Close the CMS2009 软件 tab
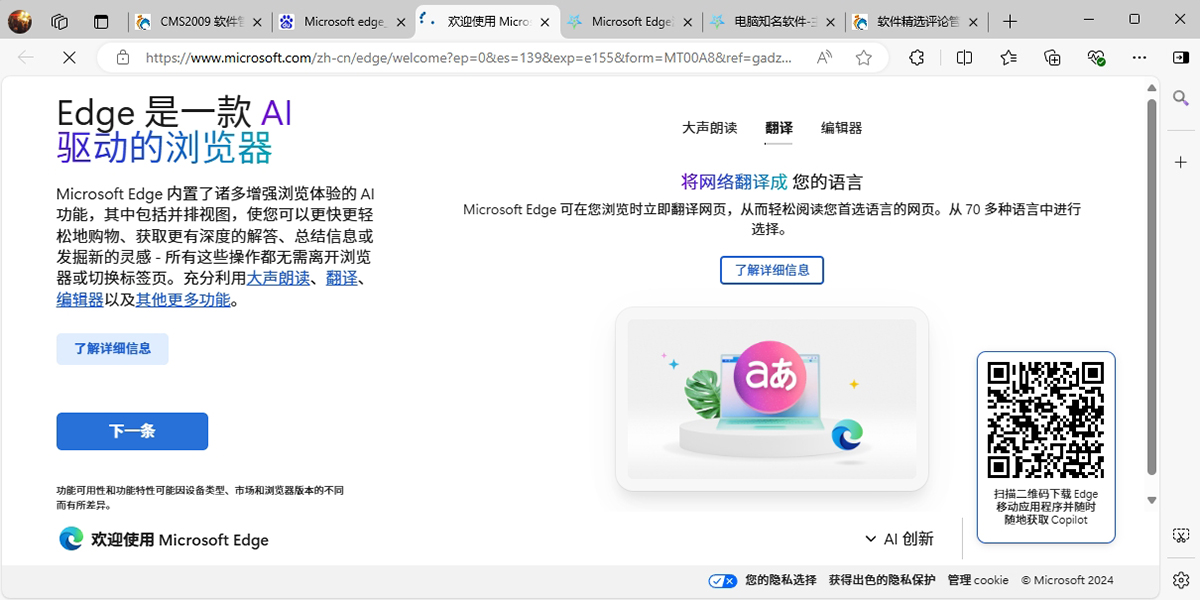 pyautogui.click(x=257, y=22)
